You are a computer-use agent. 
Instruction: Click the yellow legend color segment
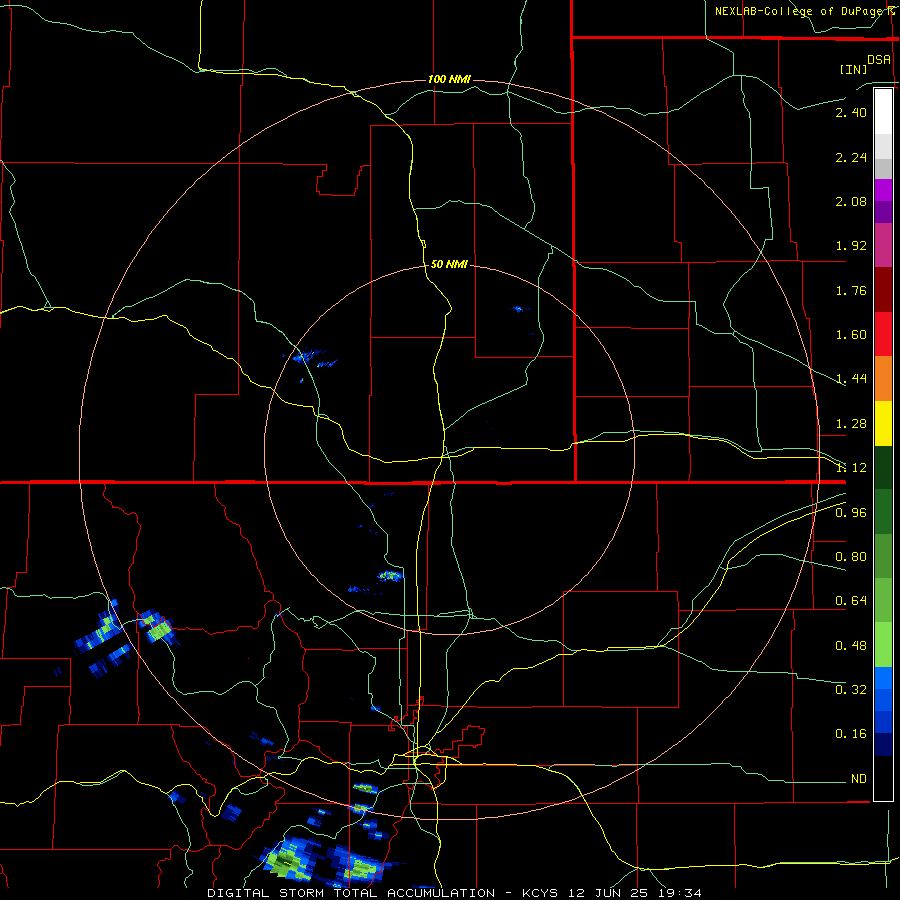click(x=883, y=423)
